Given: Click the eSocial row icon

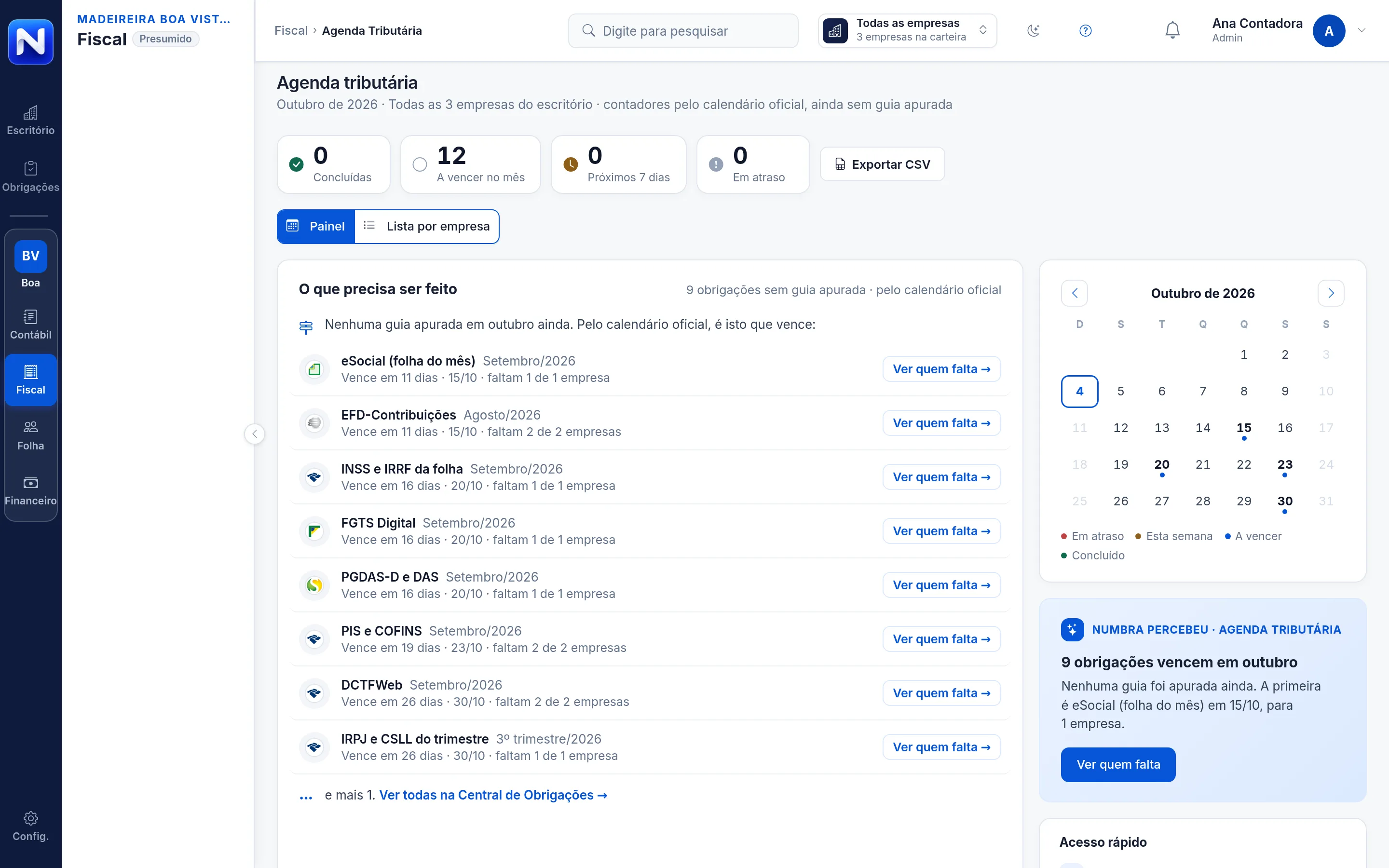Looking at the screenshot, I should [x=314, y=369].
